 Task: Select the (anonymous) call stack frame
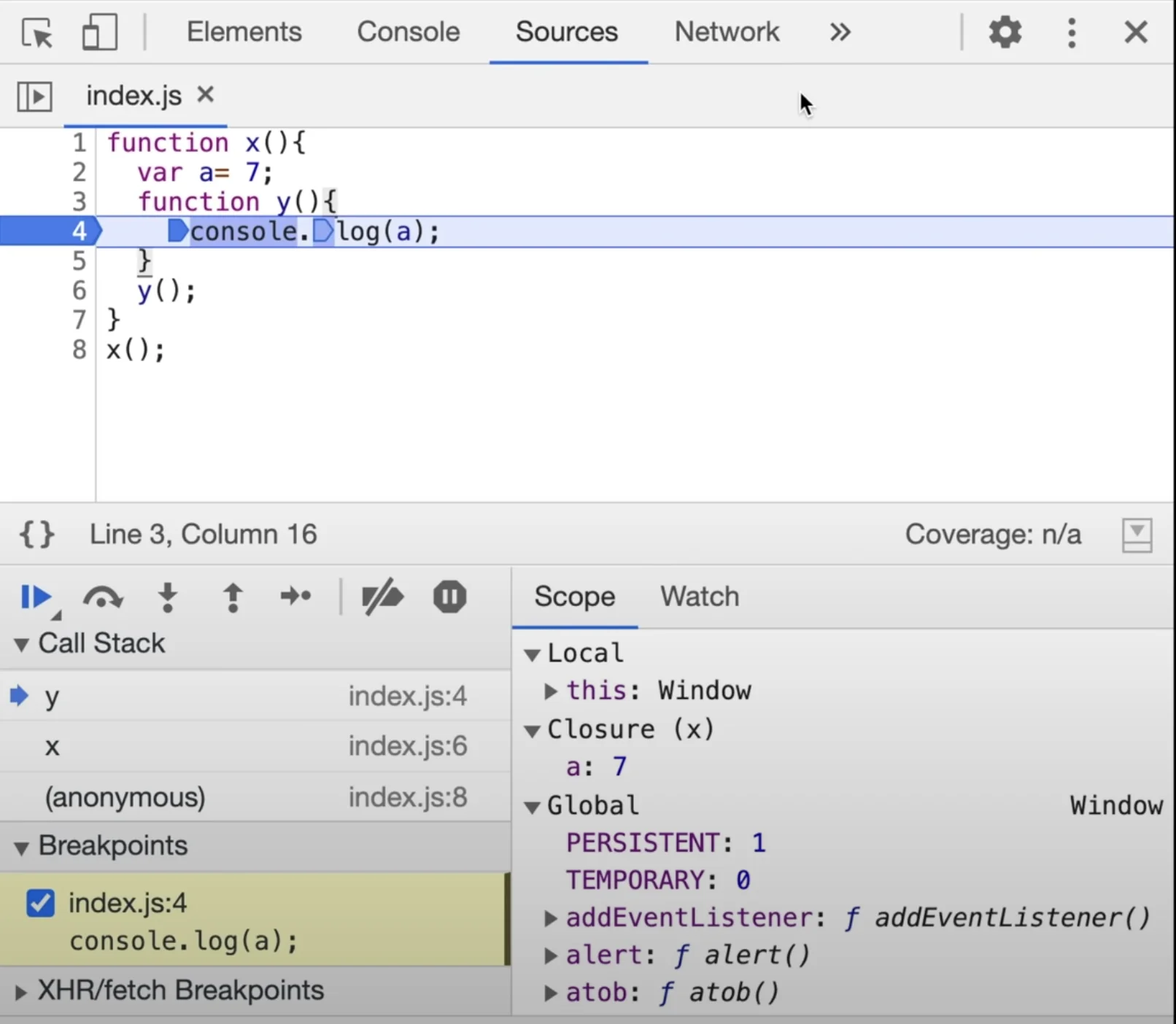pyautogui.click(x=255, y=797)
